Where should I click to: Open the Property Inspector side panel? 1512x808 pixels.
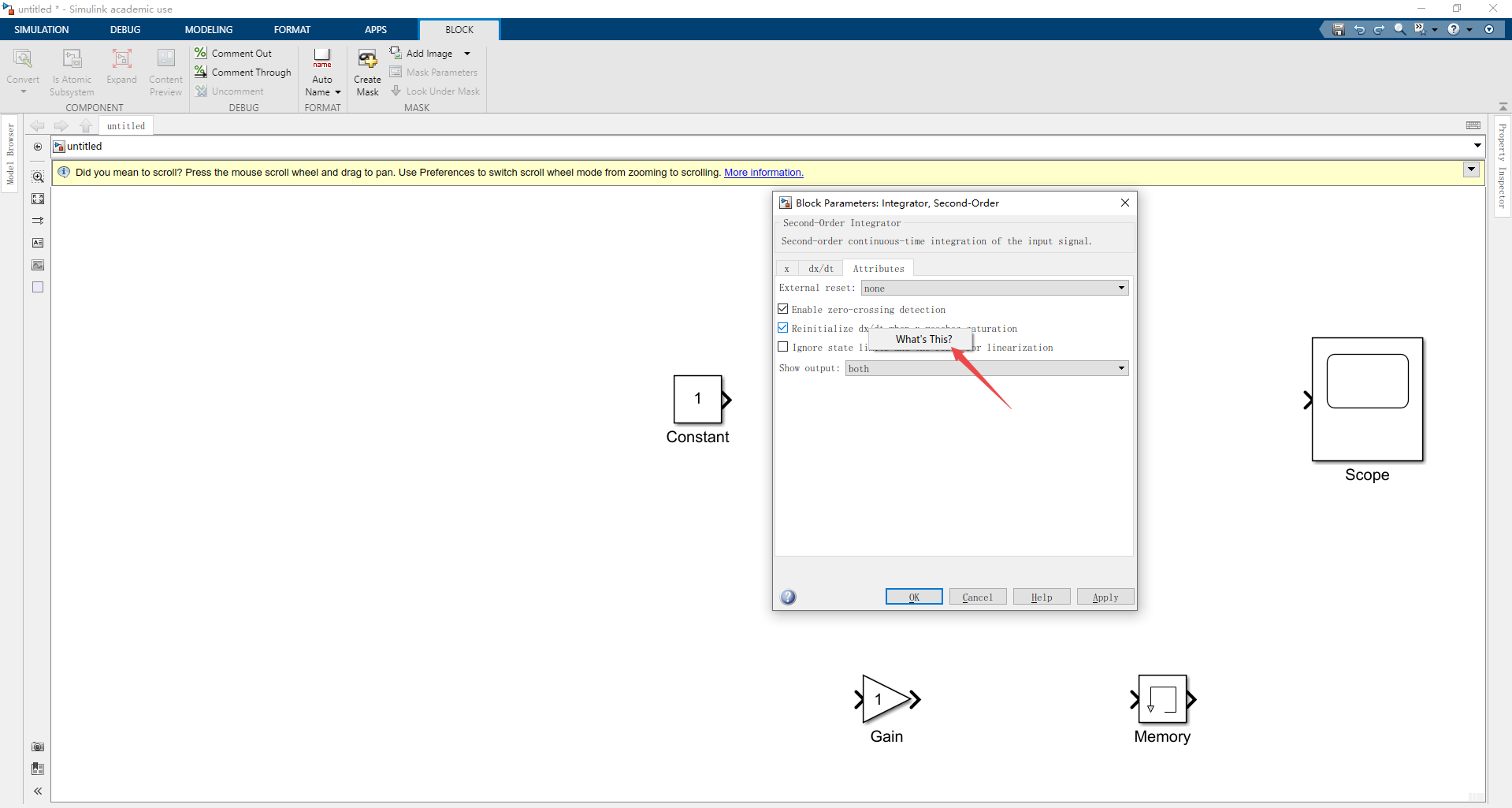tap(1502, 166)
